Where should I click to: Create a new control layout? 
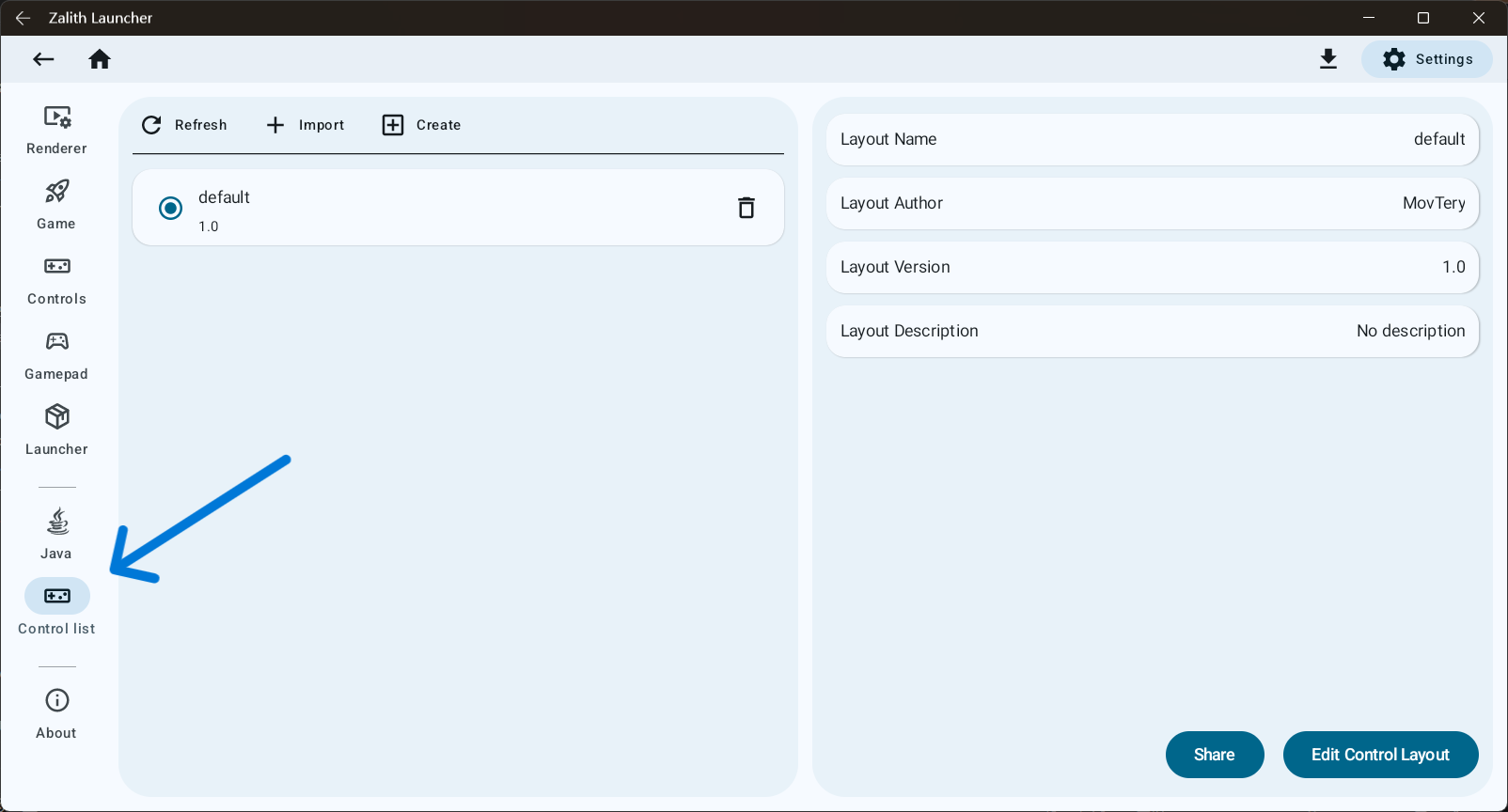(x=421, y=125)
